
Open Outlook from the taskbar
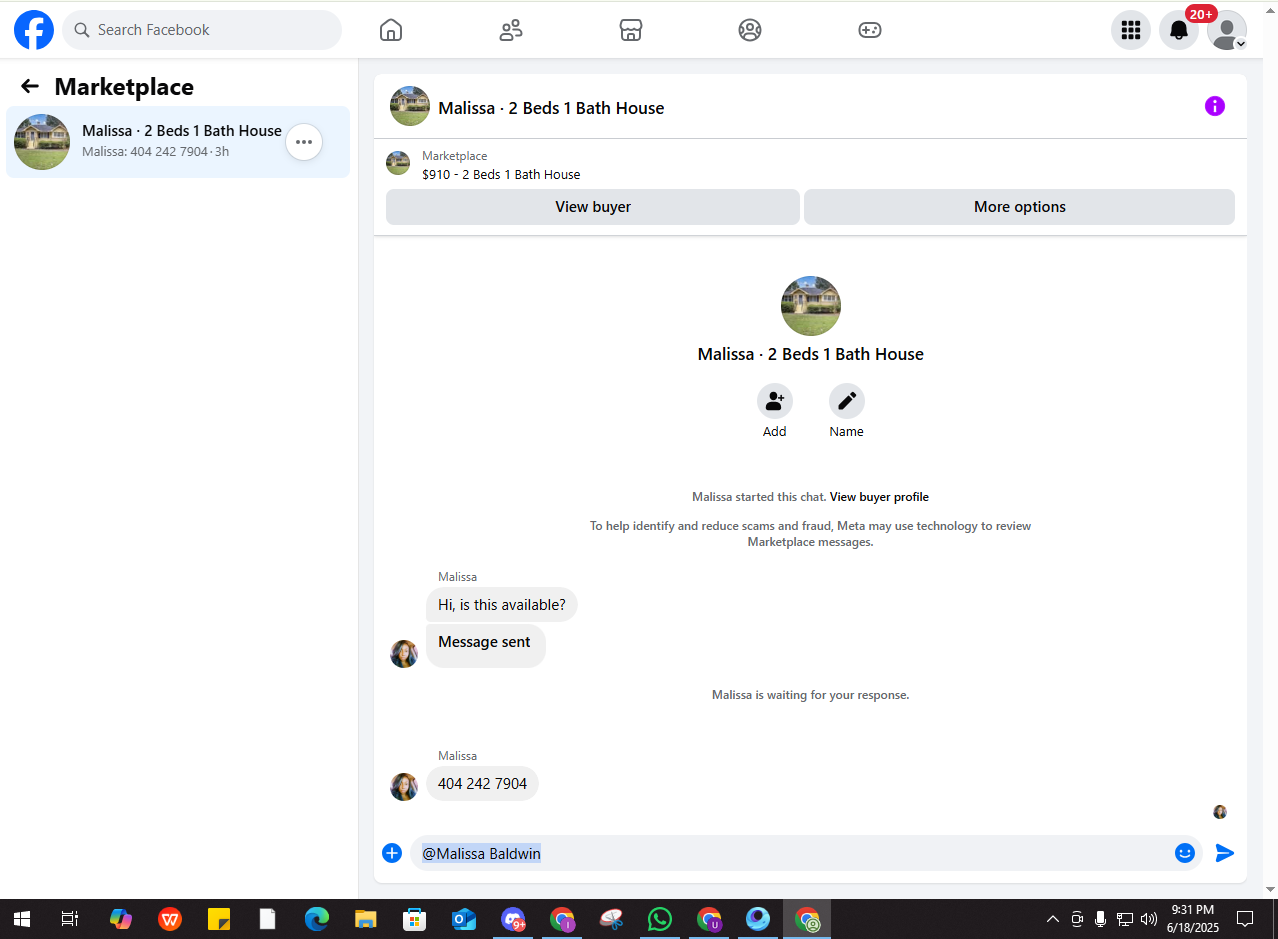point(464,919)
